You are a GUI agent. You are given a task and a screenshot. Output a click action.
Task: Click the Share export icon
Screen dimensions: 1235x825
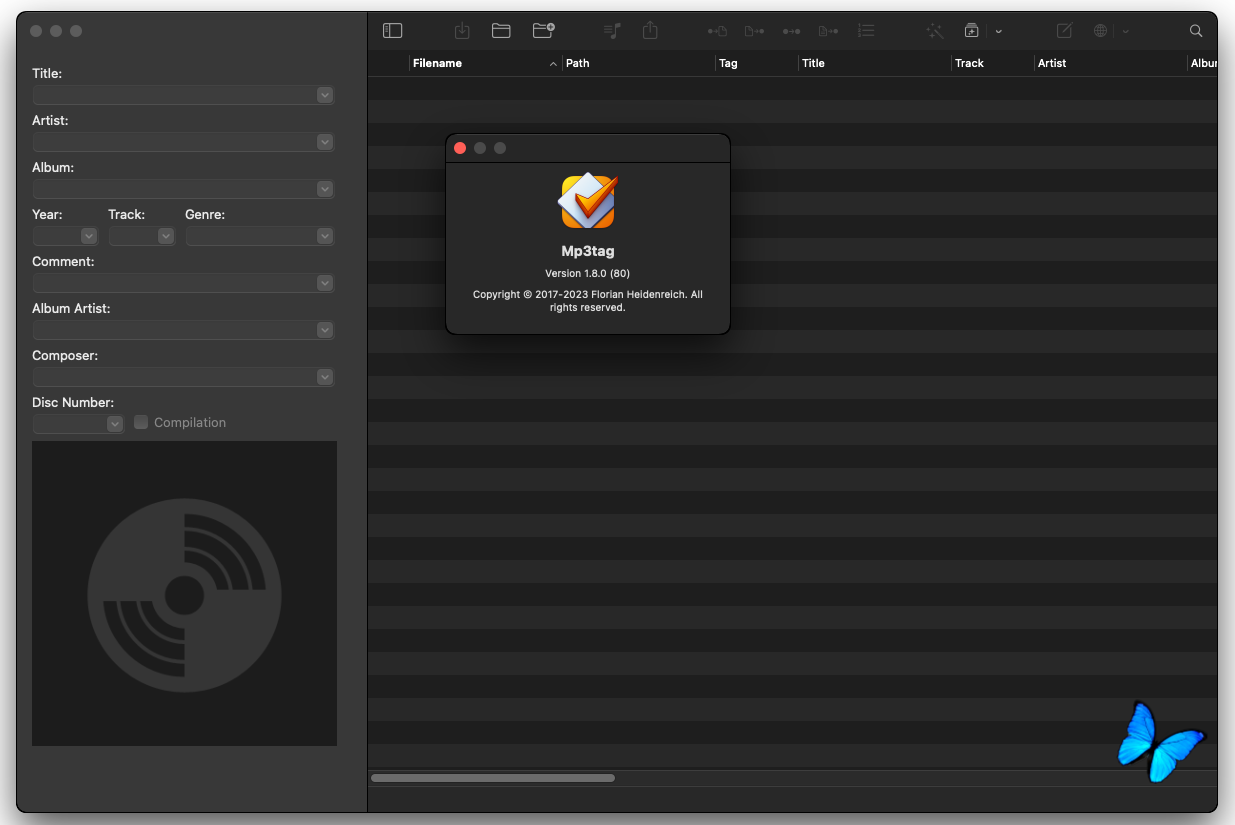(650, 31)
